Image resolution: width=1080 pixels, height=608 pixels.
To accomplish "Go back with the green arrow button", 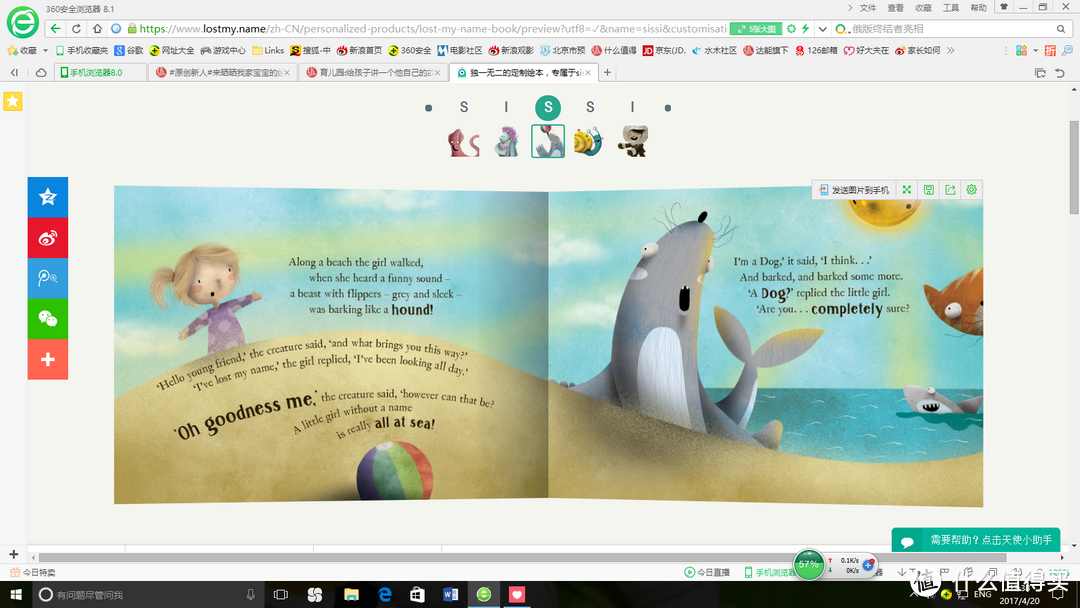I will coord(56,28).
